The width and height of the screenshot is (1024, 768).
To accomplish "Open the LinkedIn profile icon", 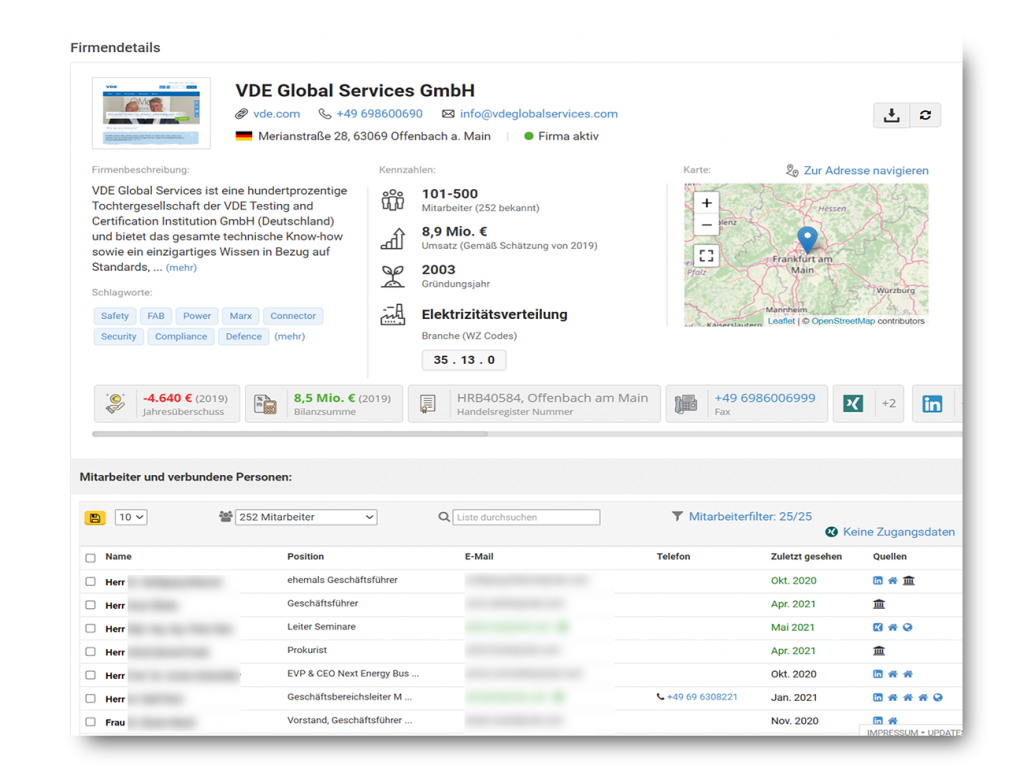I will click(932, 404).
